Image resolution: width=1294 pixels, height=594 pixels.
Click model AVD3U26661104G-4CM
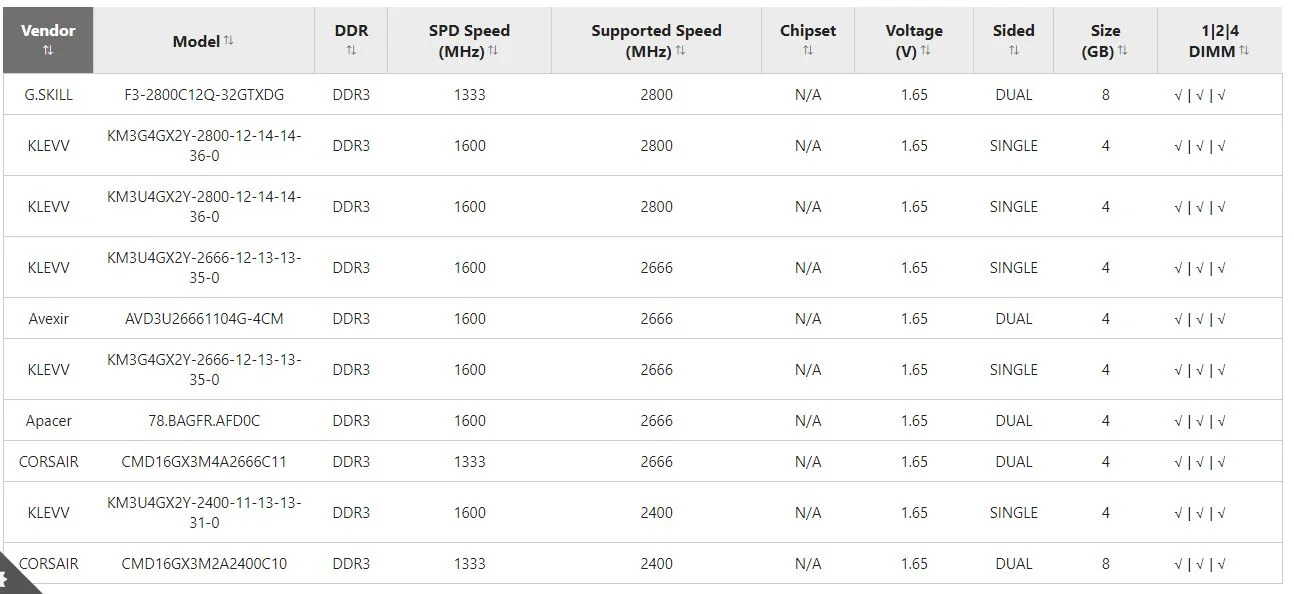[x=204, y=319]
